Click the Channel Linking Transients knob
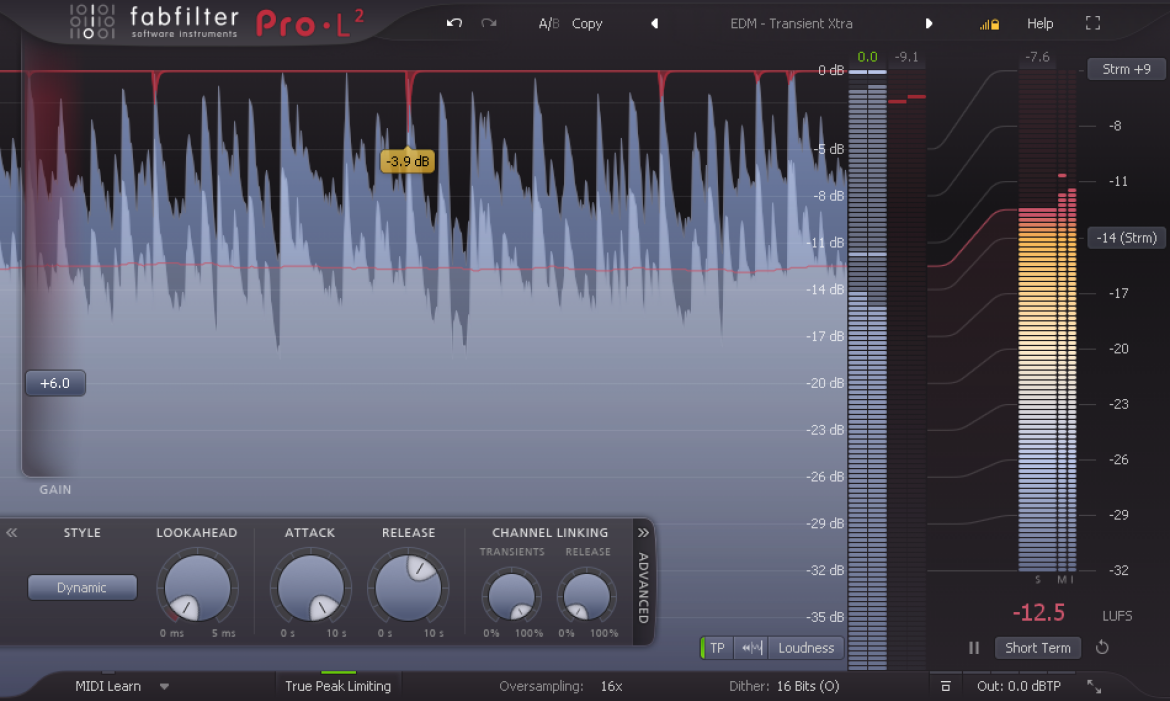 click(x=512, y=596)
